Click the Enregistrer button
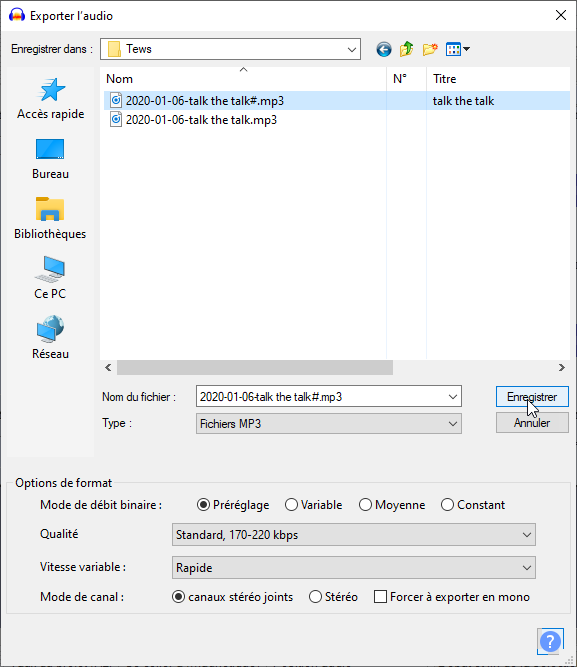The image size is (577, 667). pos(532,397)
